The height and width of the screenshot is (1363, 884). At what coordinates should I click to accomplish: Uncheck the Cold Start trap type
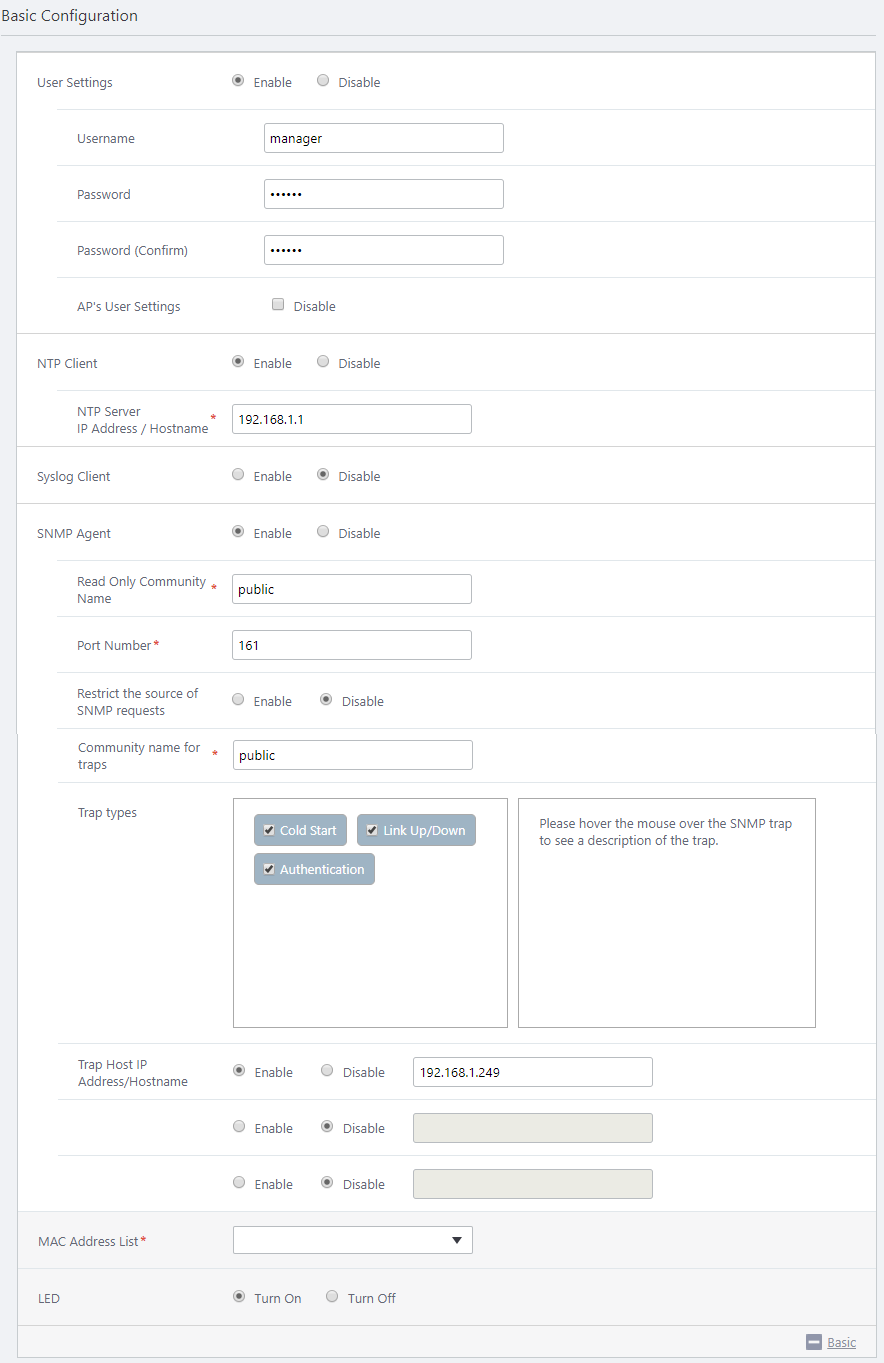click(x=269, y=830)
